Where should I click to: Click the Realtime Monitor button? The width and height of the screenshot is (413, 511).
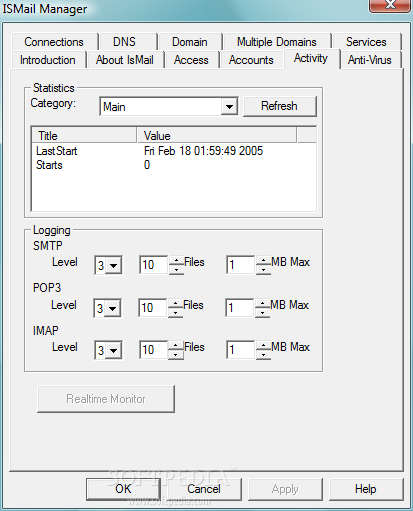[x=106, y=399]
